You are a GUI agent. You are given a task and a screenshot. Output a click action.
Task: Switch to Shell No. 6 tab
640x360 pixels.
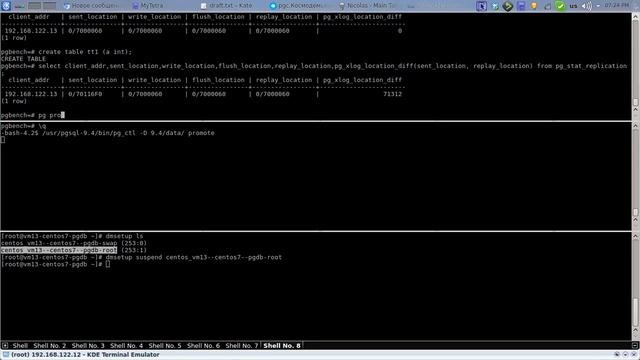click(x=203, y=346)
